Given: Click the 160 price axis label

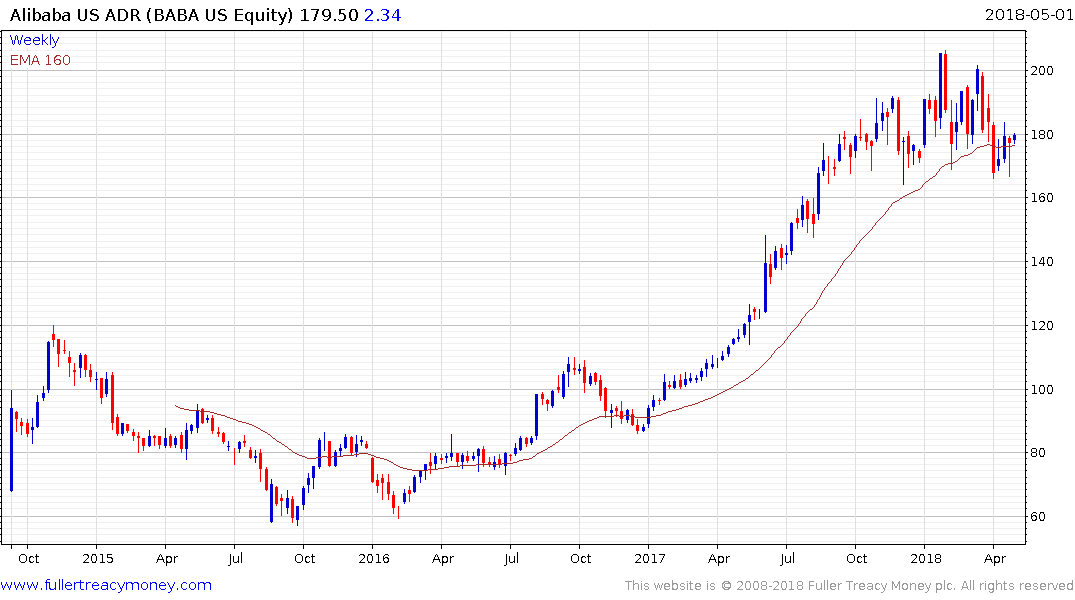Looking at the screenshot, I should [x=1042, y=197].
